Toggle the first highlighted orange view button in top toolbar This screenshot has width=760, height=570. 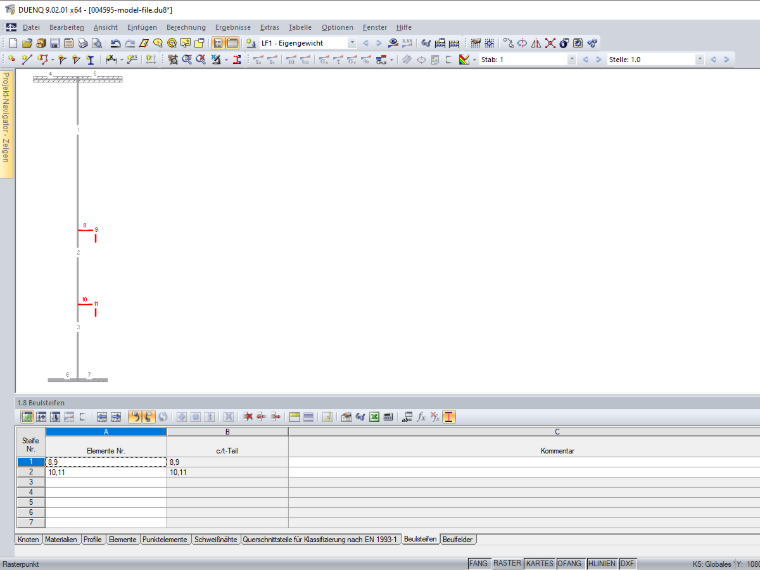point(218,43)
